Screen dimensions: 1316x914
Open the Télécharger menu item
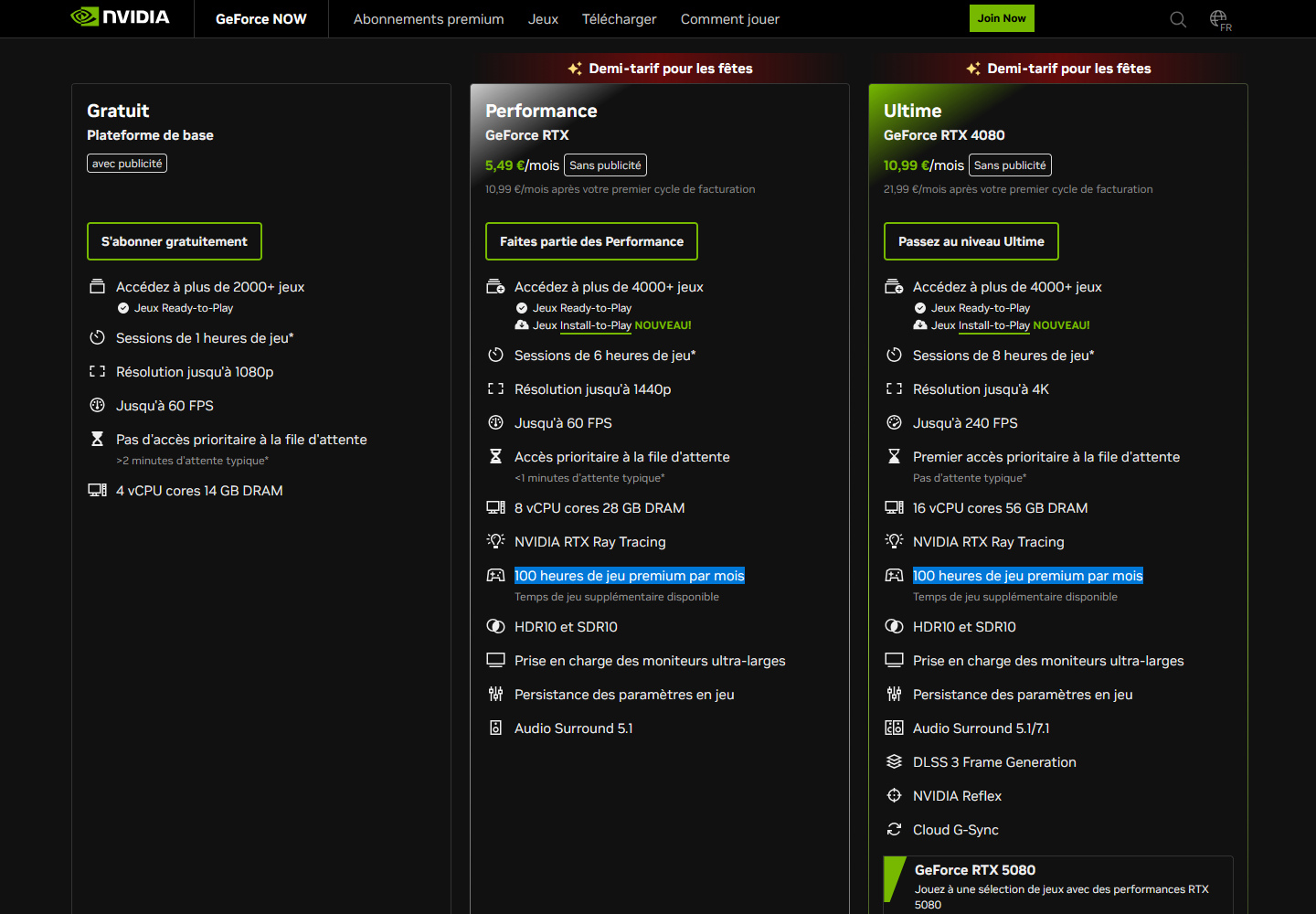click(619, 18)
